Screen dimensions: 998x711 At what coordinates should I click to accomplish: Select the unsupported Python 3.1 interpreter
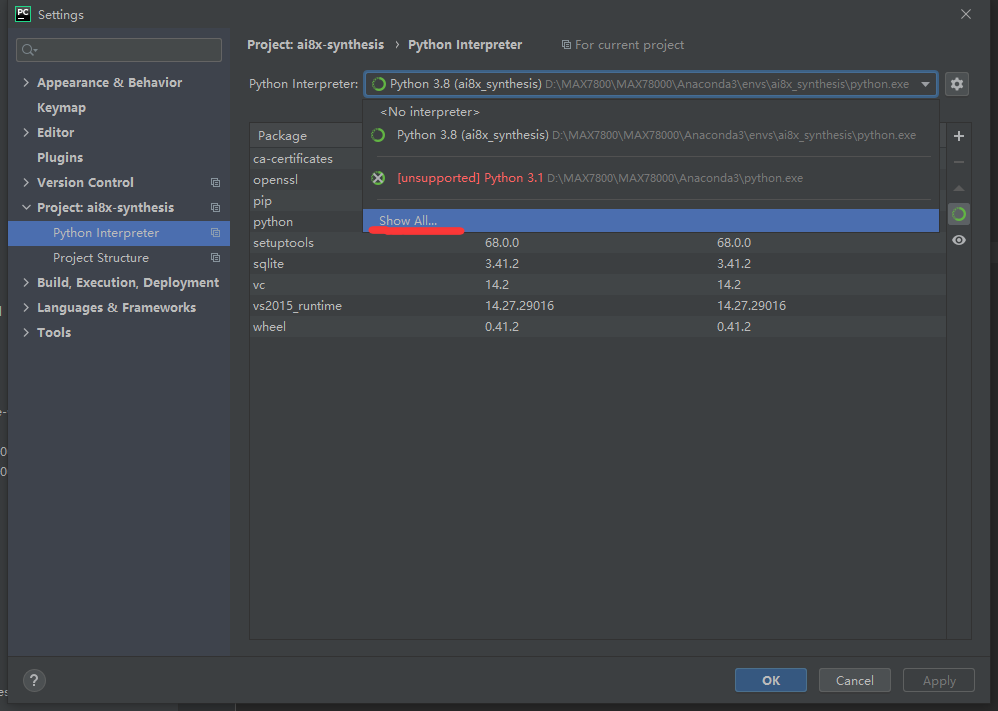[x=650, y=178]
